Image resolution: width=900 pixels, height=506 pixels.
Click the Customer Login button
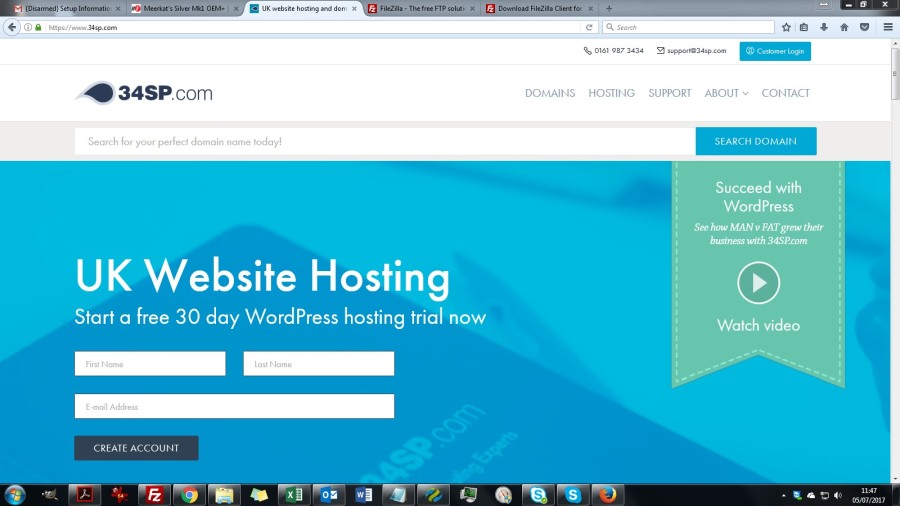click(x=775, y=51)
